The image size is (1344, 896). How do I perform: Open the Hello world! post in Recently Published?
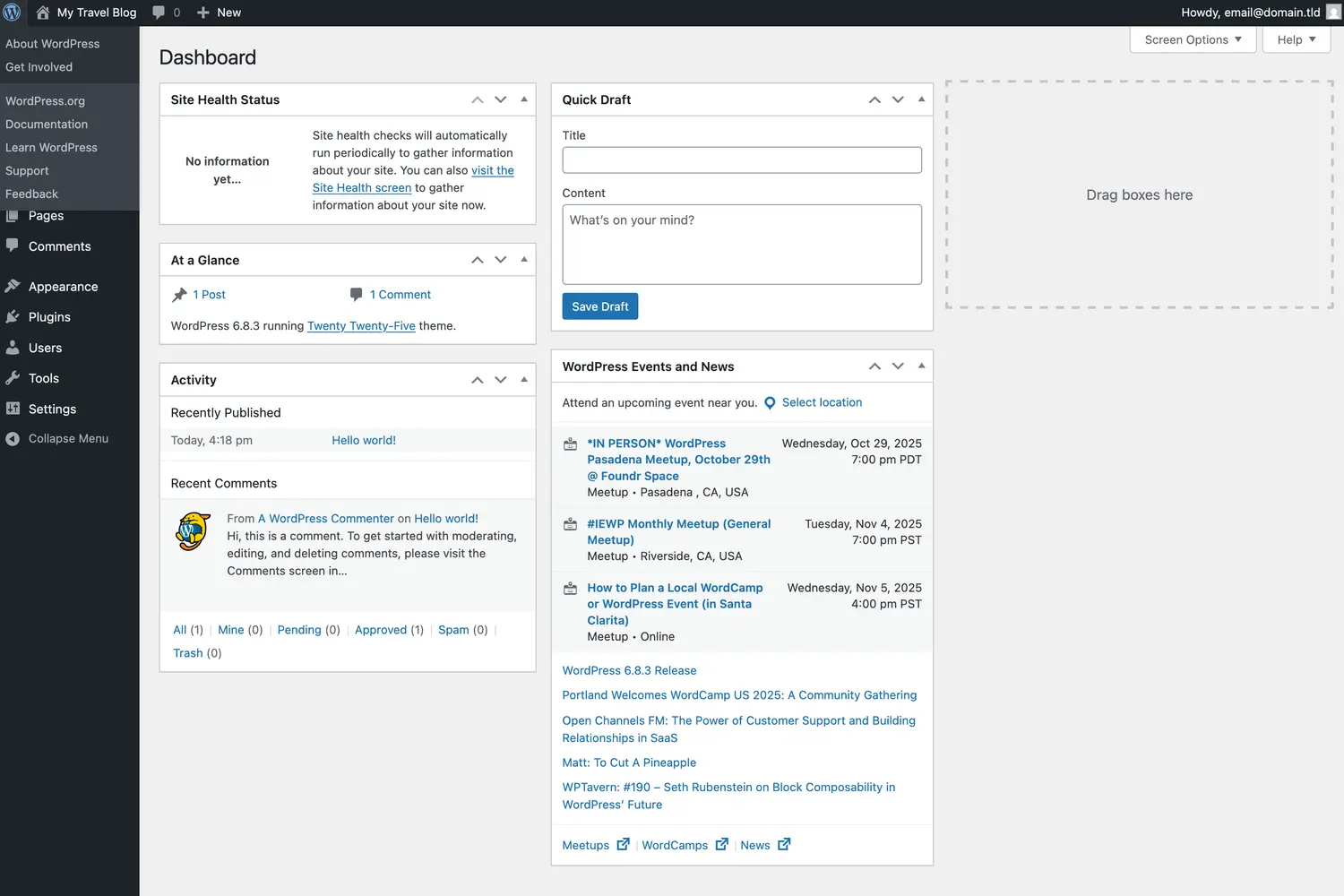point(364,441)
